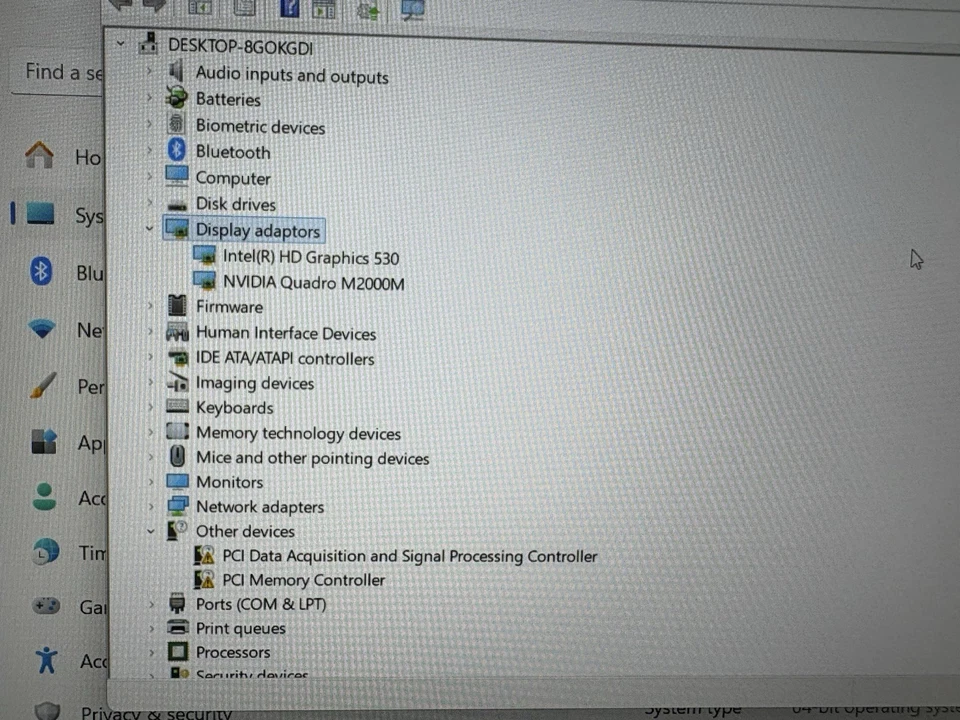The image size is (960, 720).
Task: Expand the Network adapters category
Action: click(x=150, y=507)
